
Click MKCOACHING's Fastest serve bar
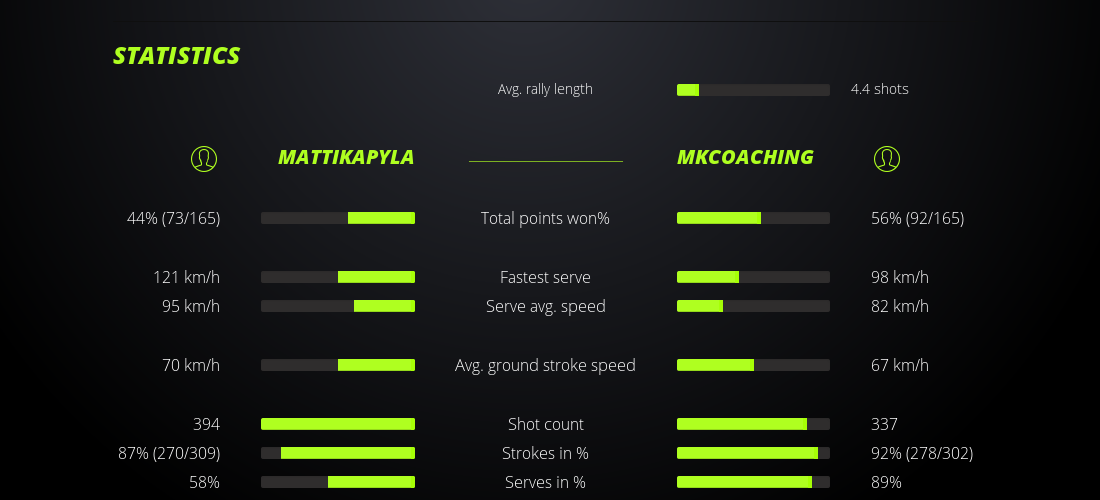coord(753,277)
